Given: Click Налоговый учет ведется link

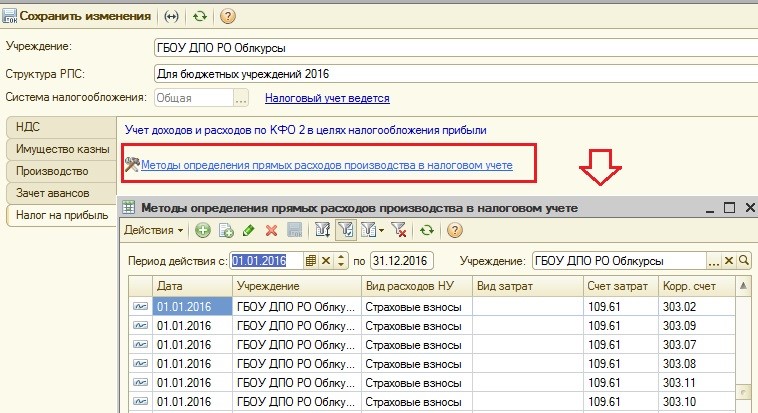Looking at the screenshot, I should pos(326,98).
